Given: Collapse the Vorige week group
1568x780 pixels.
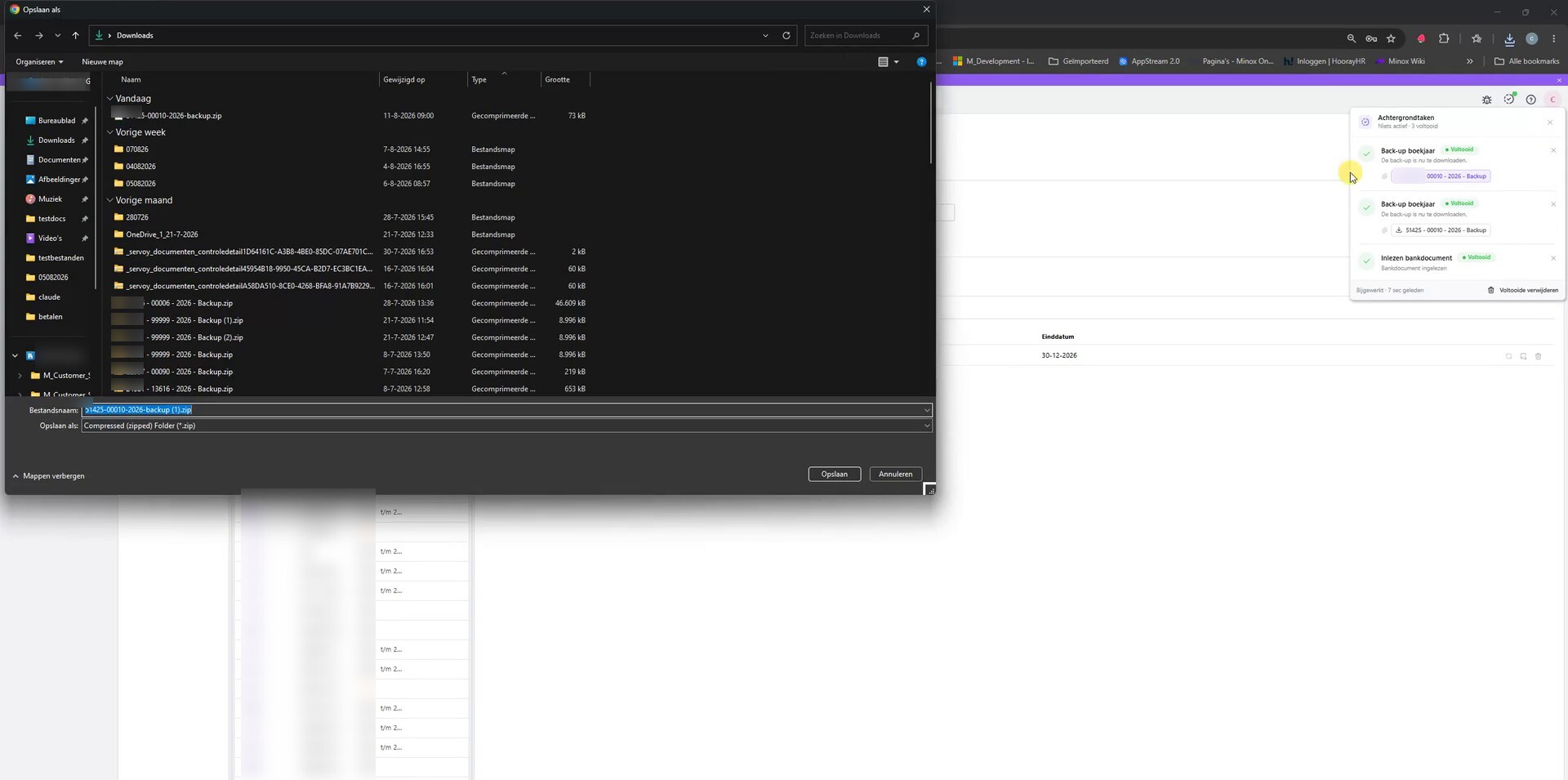Looking at the screenshot, I should [109, 132].
